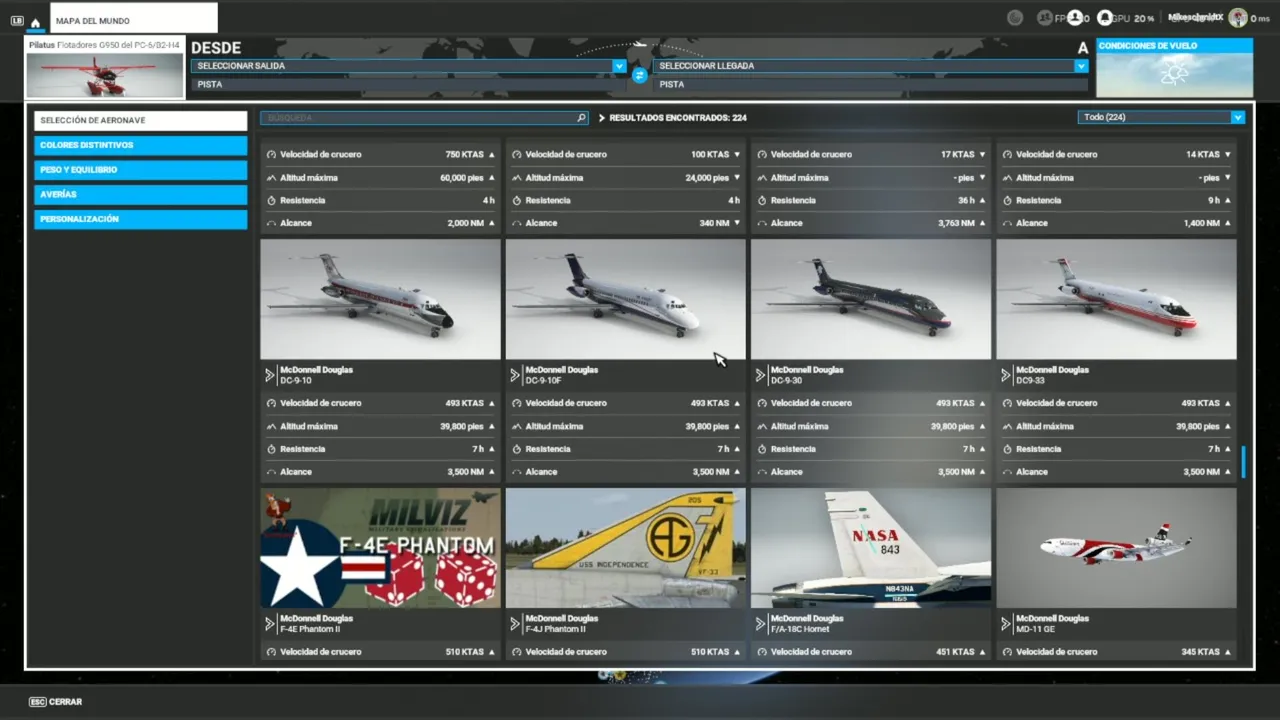Open the Mapa del Mundo tab
Viewport: 1280px width, 720px height.
pos(133,18)
